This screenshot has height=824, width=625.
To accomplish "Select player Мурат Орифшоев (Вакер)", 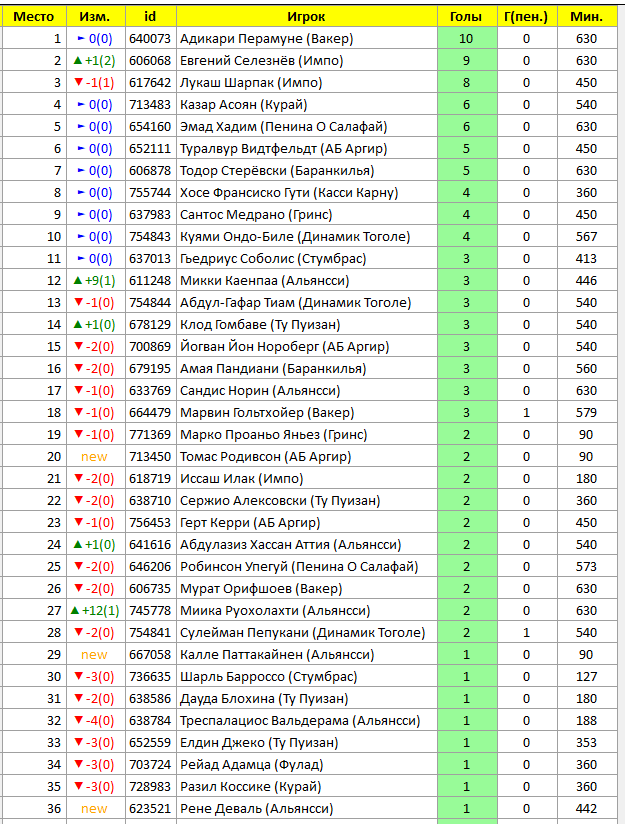I will click(x=261, y=589).
